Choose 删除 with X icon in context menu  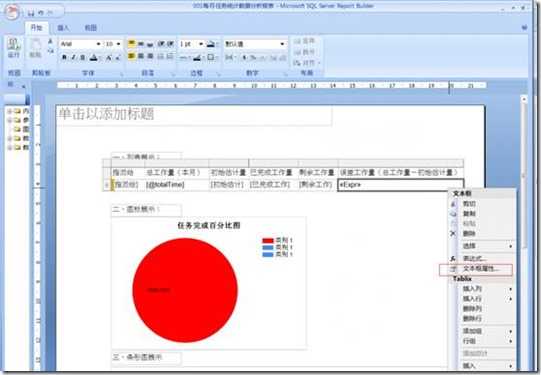(482, 234)
